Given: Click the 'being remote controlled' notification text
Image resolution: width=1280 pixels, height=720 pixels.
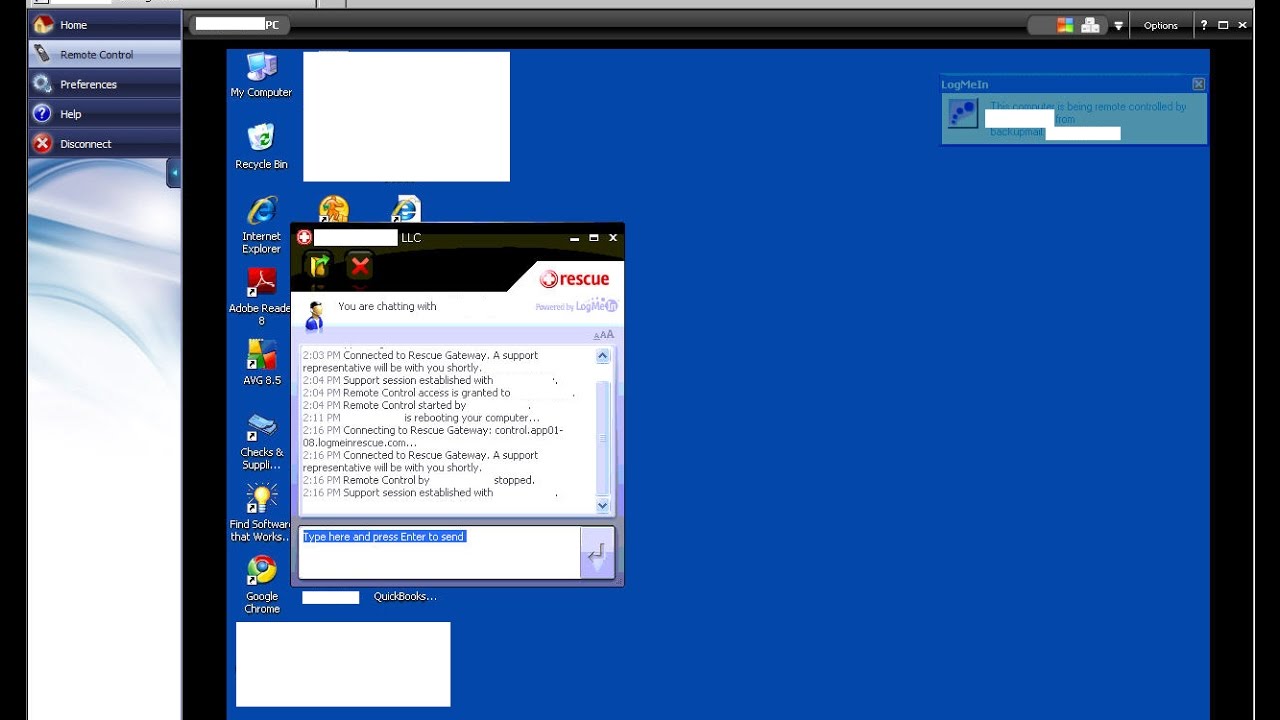Looking at the screenshot, I should pos(1088,106).
